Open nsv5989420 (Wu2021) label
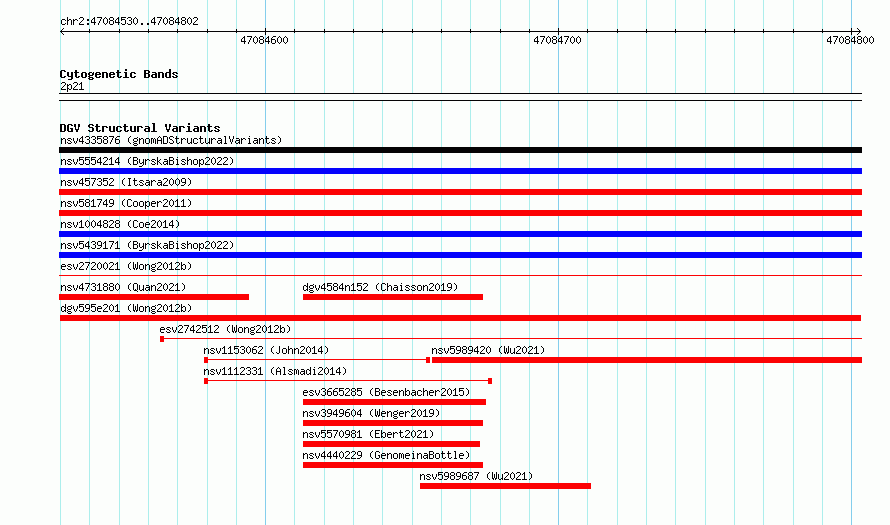Image resolution: width=890 pixels, height=525 pixels. (488, 350)
